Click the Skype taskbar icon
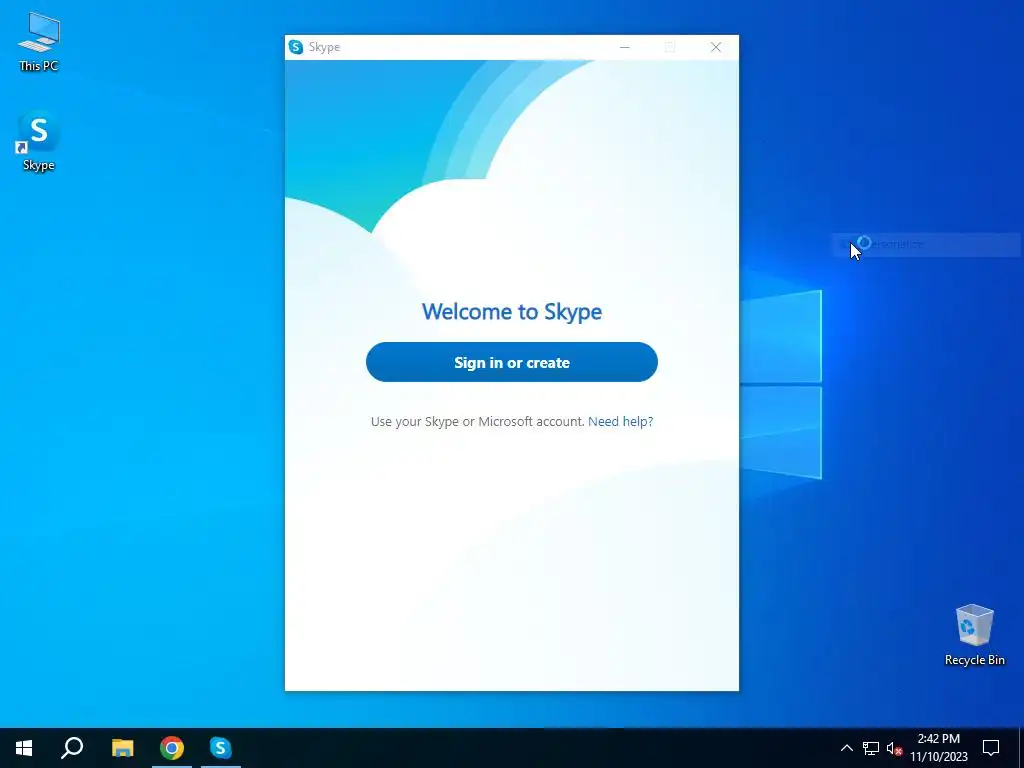The width and height of the screenshot is (1024, 768). (221, 748)
